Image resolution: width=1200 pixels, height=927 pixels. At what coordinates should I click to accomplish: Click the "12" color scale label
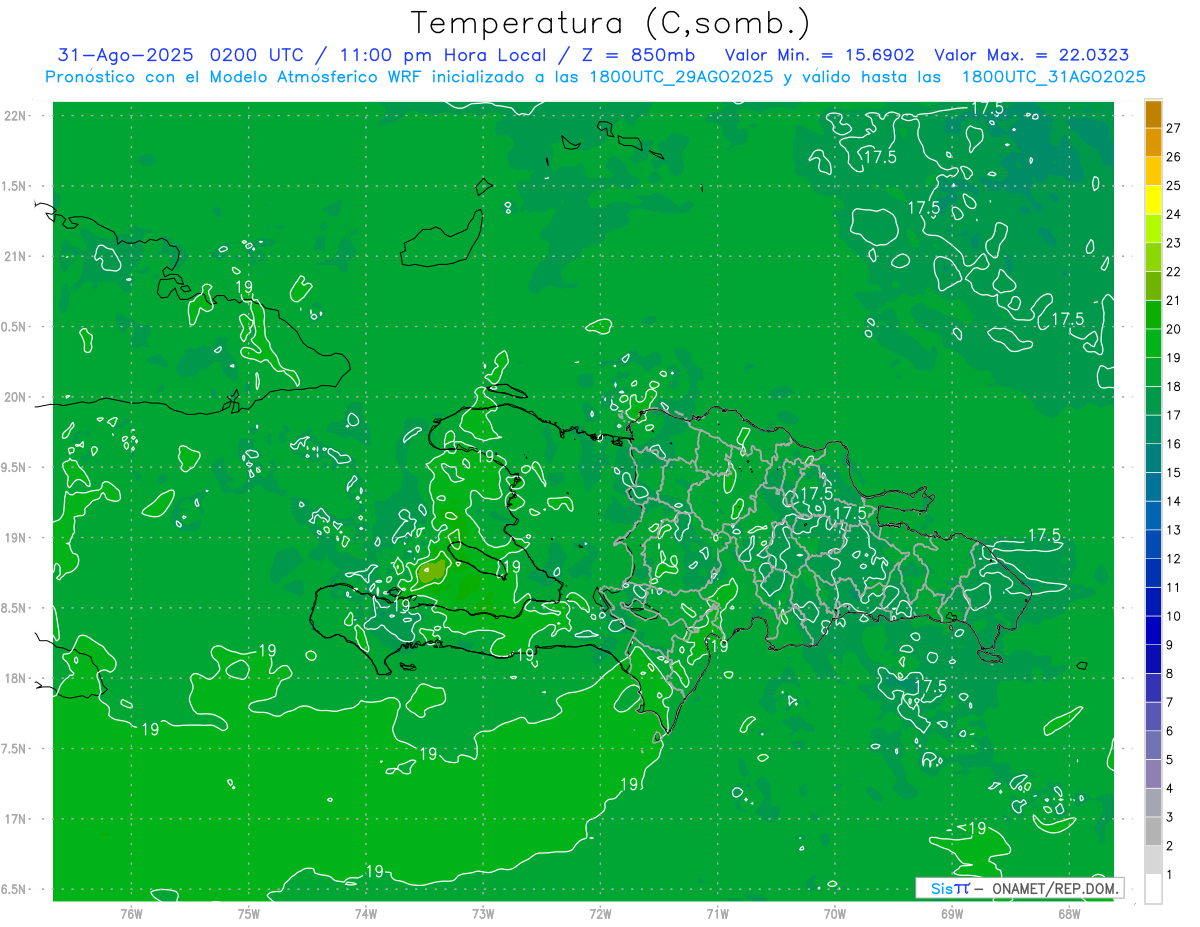click(x=1174, y=558)
